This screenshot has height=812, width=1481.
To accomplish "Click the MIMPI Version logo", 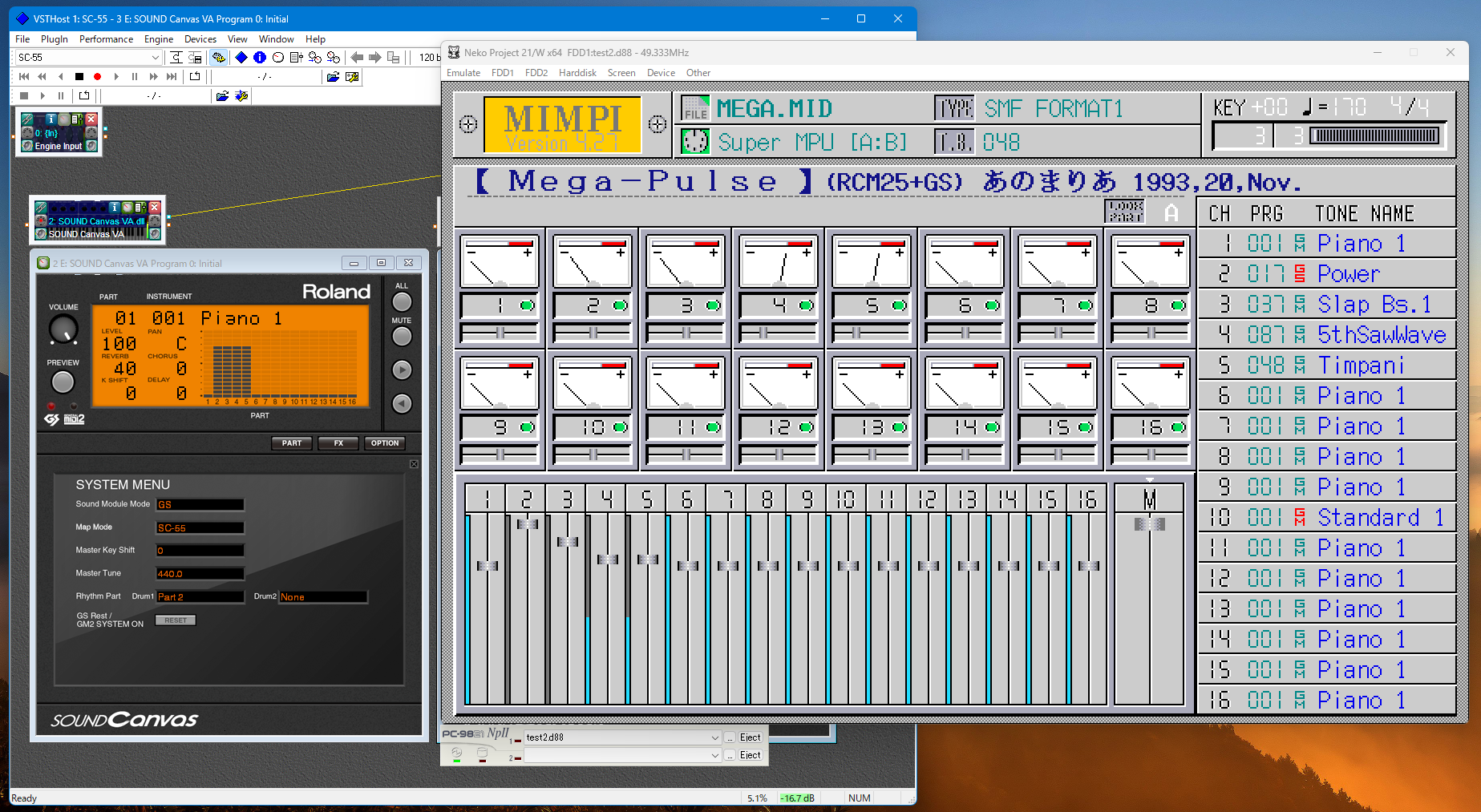I will [563, 124].
